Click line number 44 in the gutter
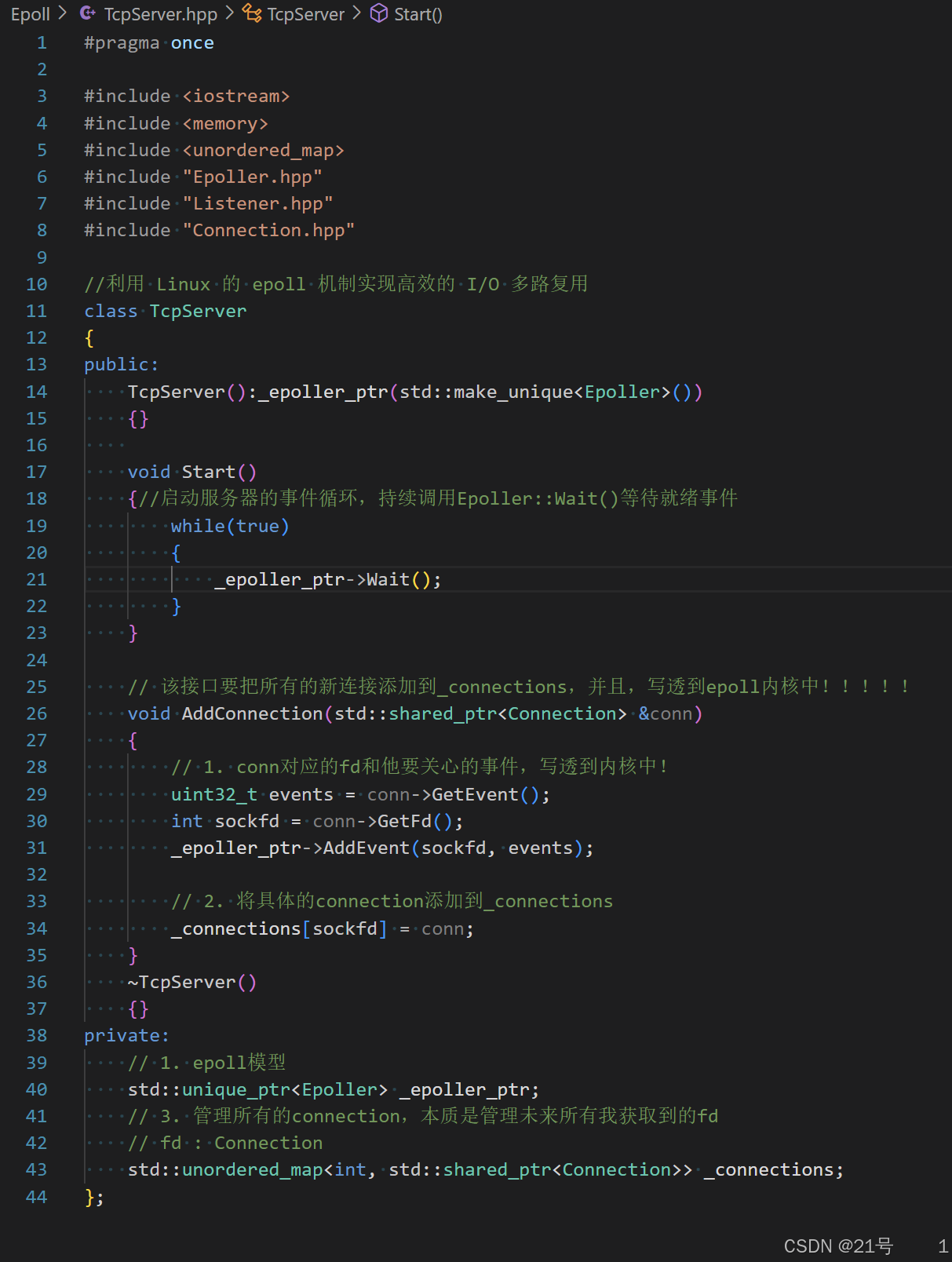This screenshot has width=952, height=1262. [x=37, y=1197]
